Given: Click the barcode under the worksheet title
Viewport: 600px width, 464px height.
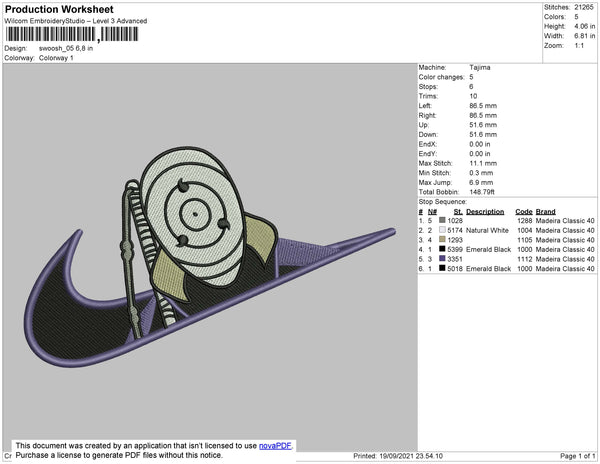Looking at the screenshot, I should [x=72, y=34].
